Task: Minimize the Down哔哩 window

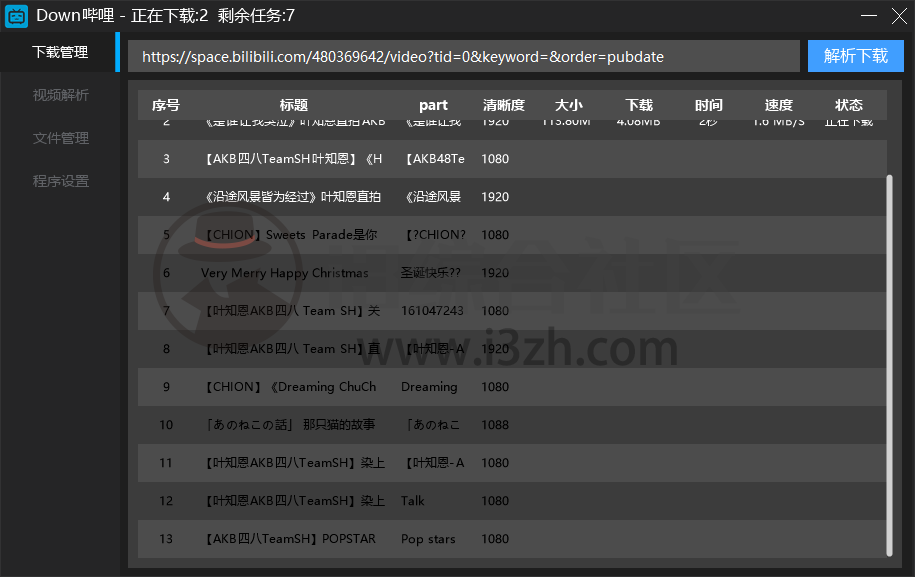Action: (x=868, y=16)
